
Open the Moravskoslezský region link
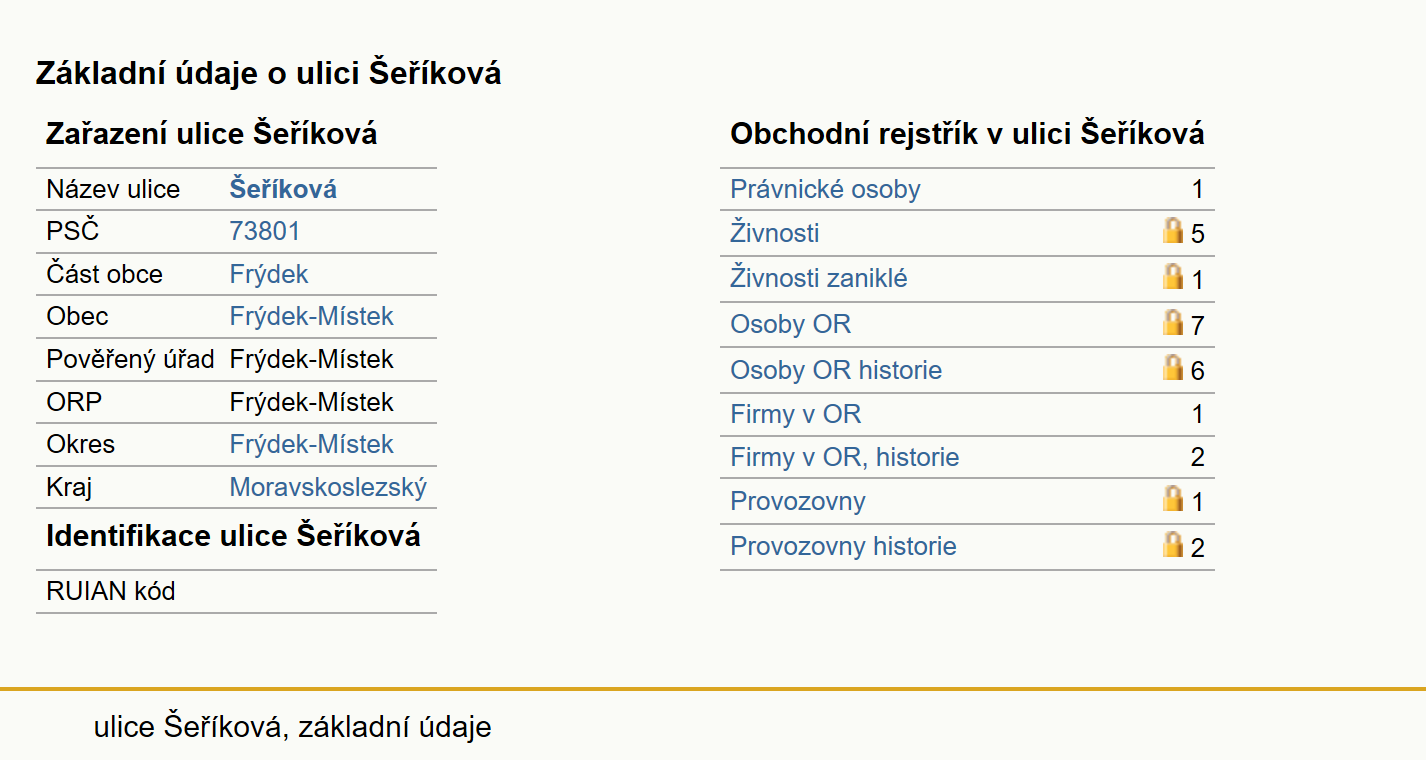click(x=328, y=487)
